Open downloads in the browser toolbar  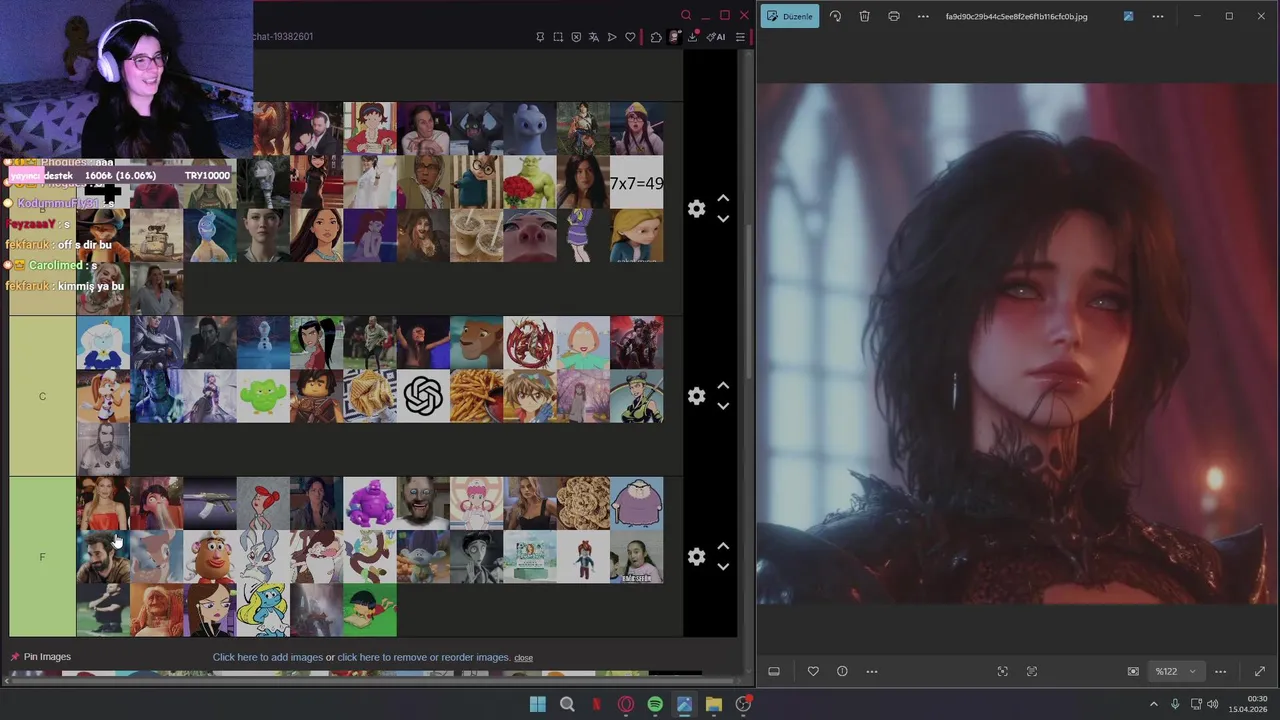(692, 37)
